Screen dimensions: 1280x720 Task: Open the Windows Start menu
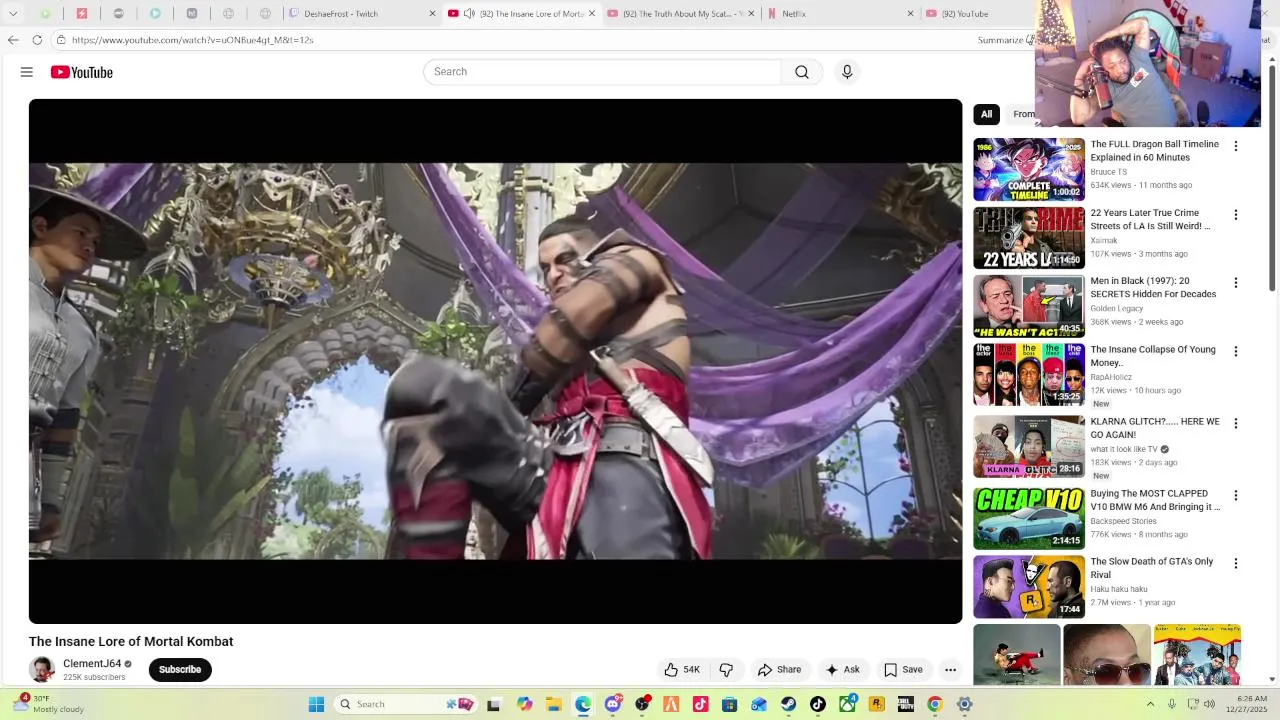(316, 704)
